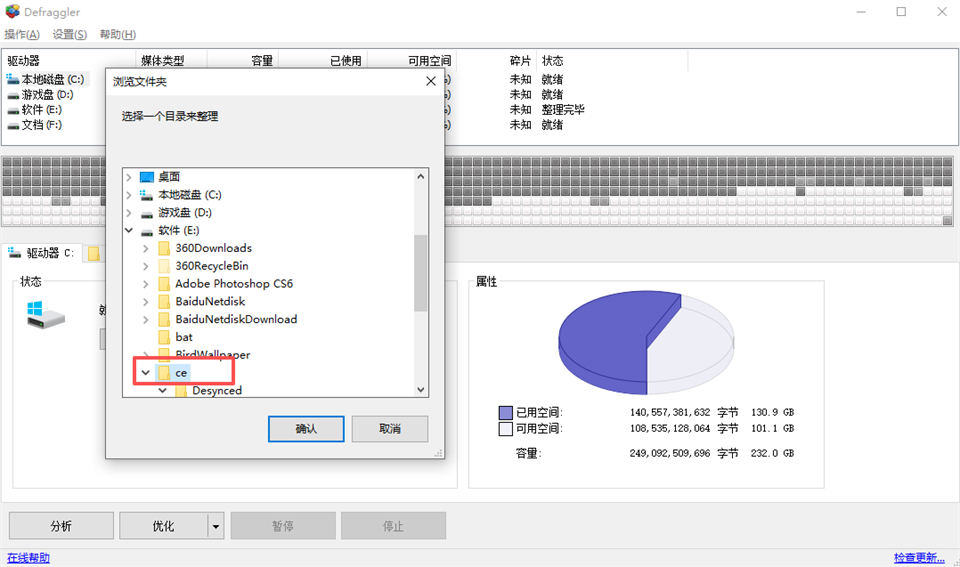This screenshot has height=567, width=960.
Task: Click the Defraggler app icon in title bar
Action: pos(12,12)
